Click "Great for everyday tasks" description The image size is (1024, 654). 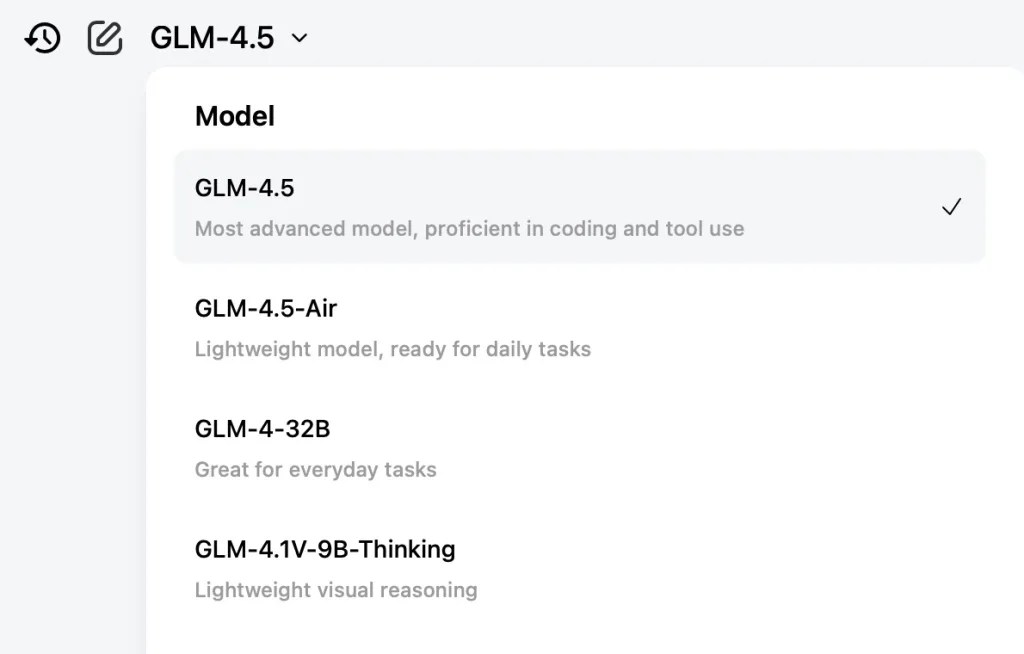315,470
